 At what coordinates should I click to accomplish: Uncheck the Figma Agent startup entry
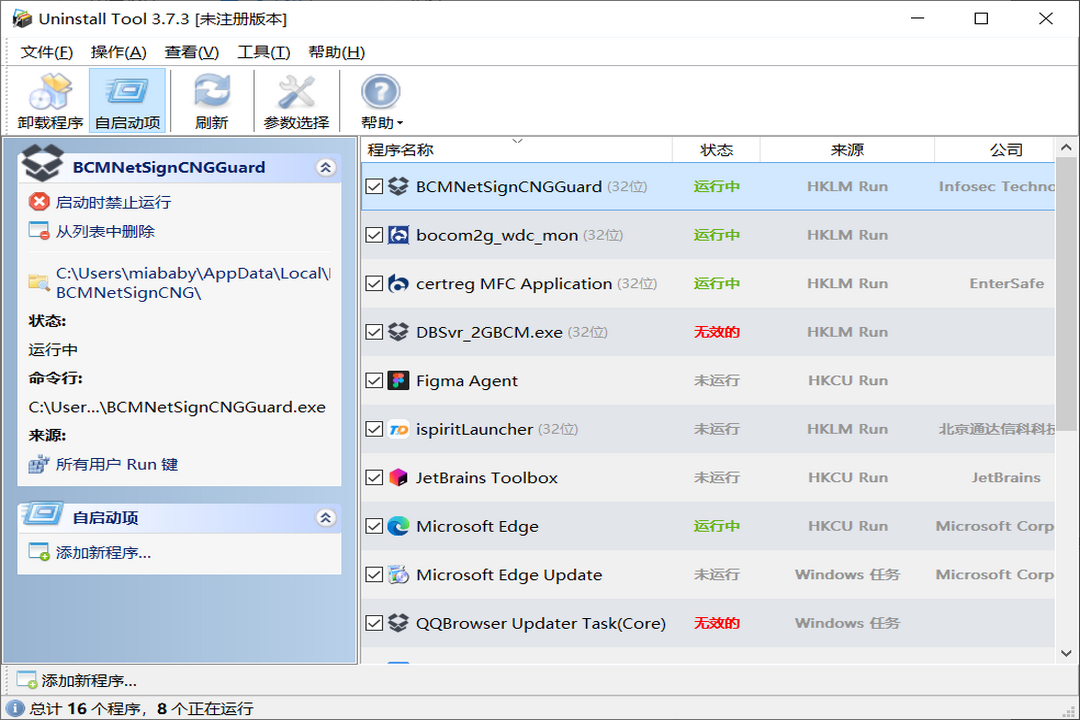(374, 380)
